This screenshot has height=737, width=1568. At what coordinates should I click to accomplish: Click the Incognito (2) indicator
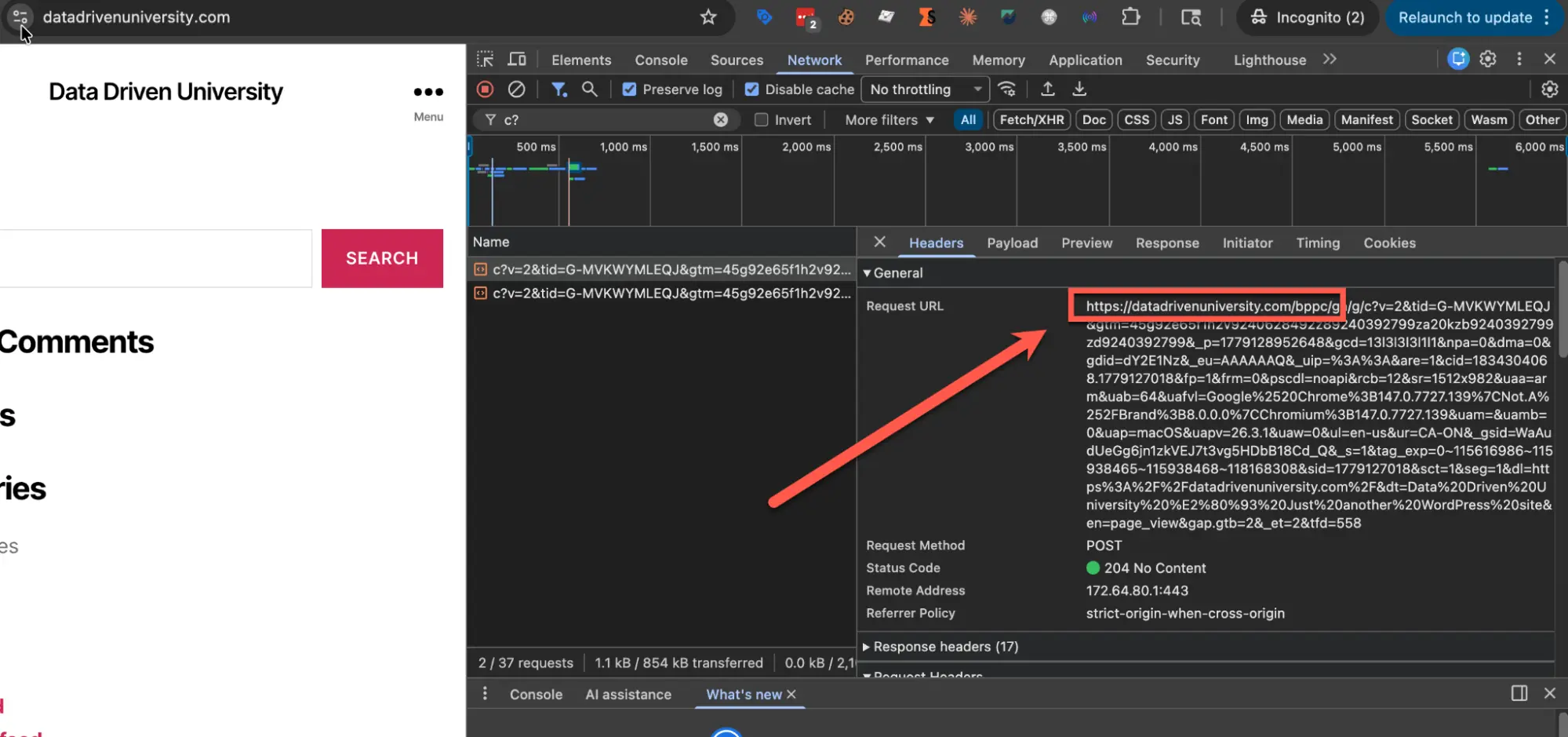point(1307,17)
